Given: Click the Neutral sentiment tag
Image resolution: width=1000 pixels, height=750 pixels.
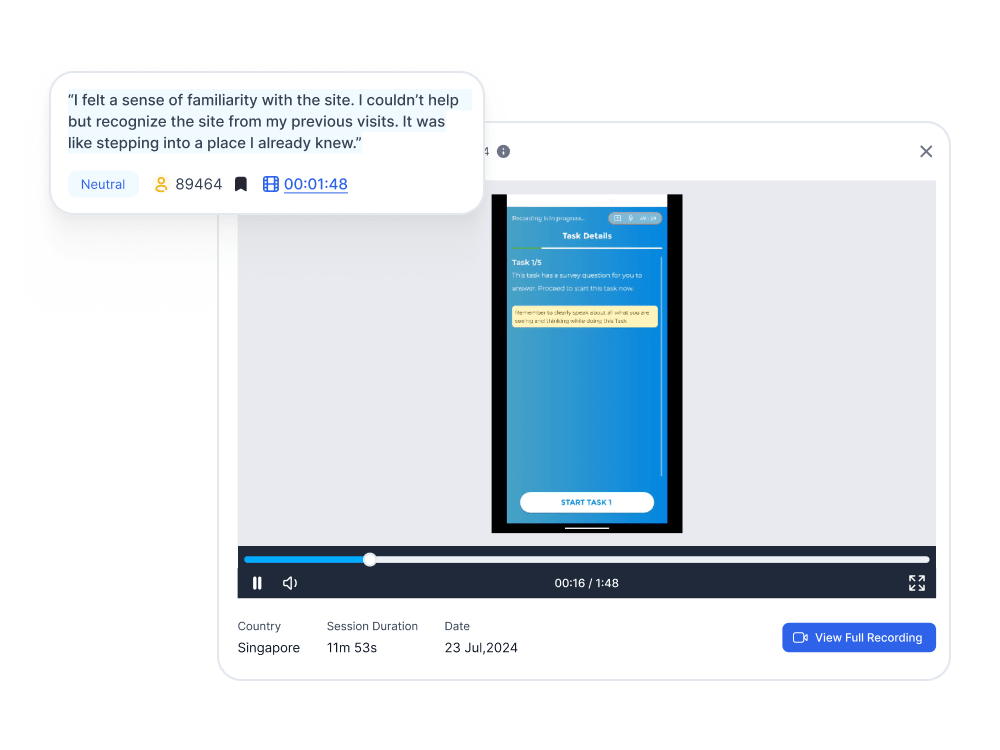Looking at the screenshot, I should (103, 184).
